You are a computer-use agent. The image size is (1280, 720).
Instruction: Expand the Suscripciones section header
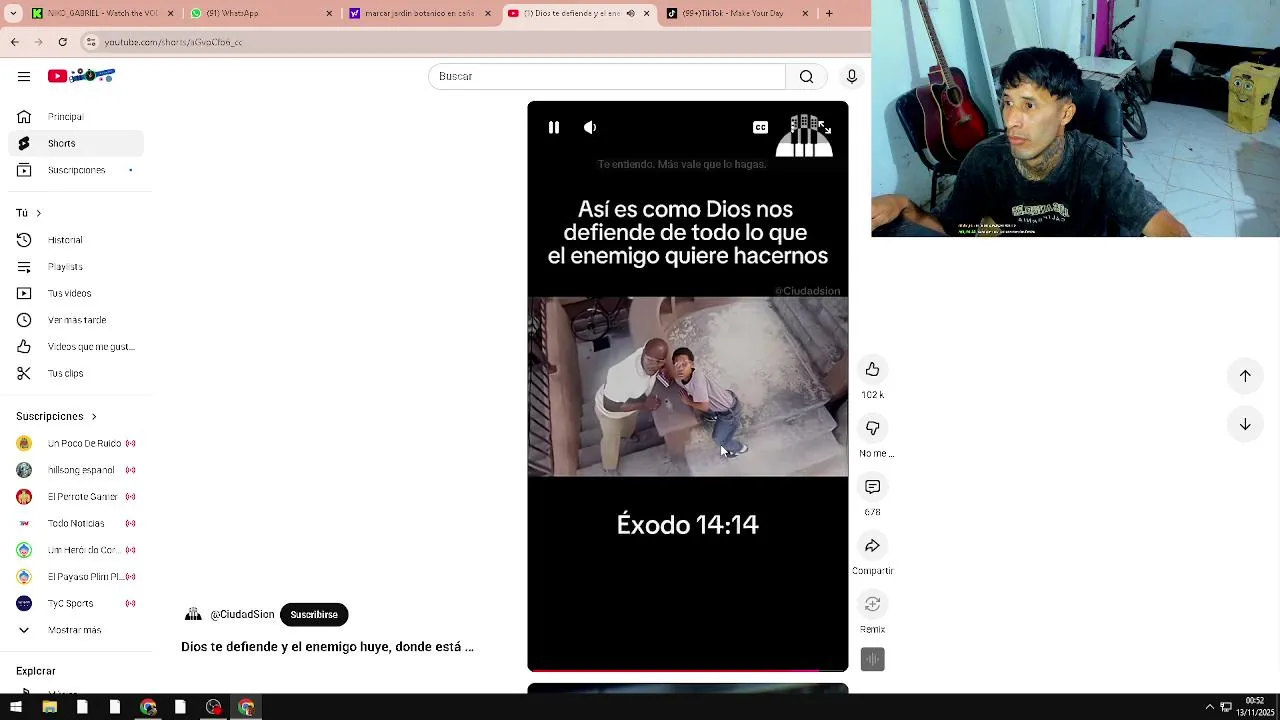click(57, 416)
